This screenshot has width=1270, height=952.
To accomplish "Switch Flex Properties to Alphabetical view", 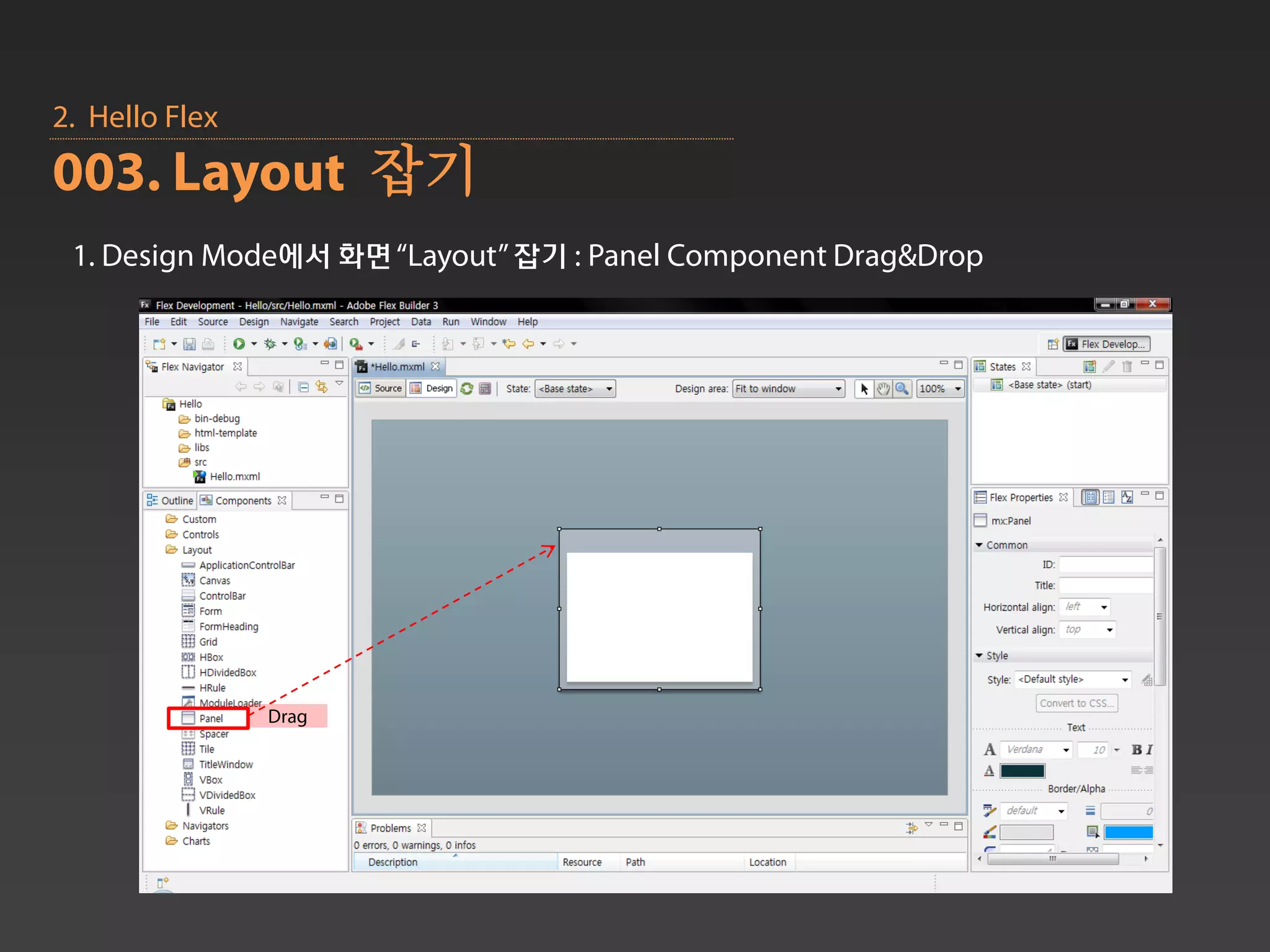I will [1127, 497].
